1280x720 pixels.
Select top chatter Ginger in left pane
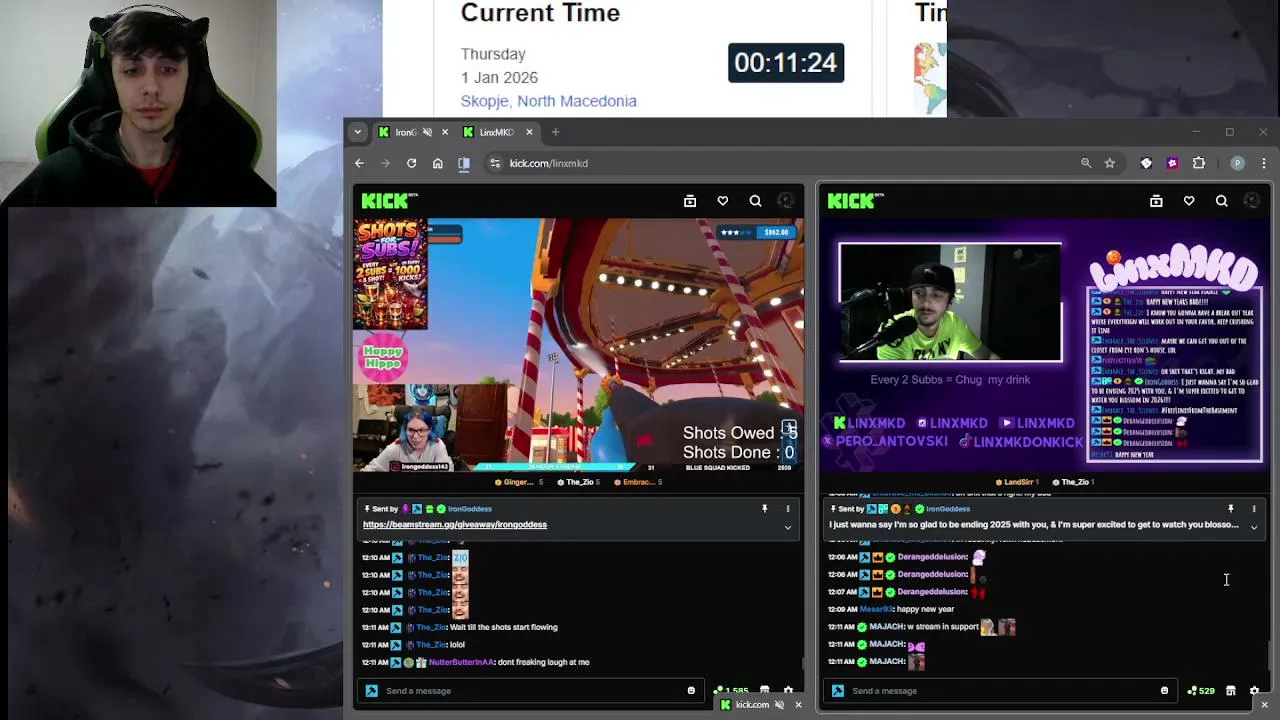[518, 482]
